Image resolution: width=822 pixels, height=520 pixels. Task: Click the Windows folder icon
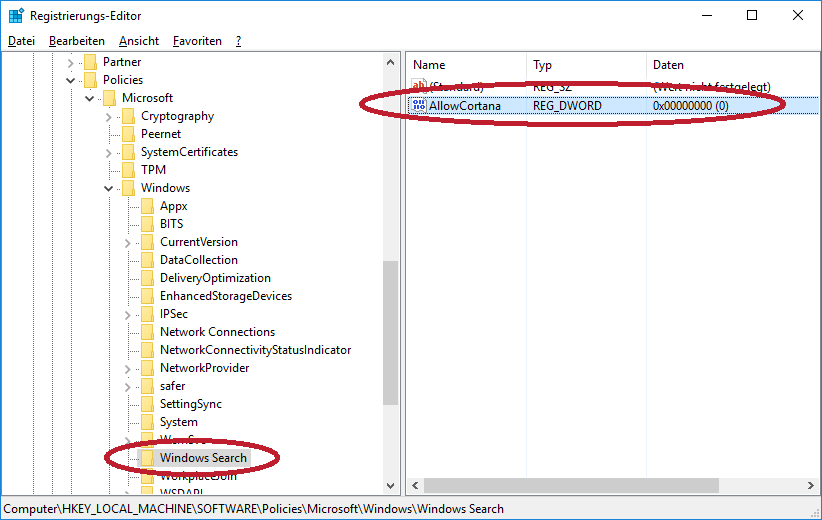click(x=128, y=188)
